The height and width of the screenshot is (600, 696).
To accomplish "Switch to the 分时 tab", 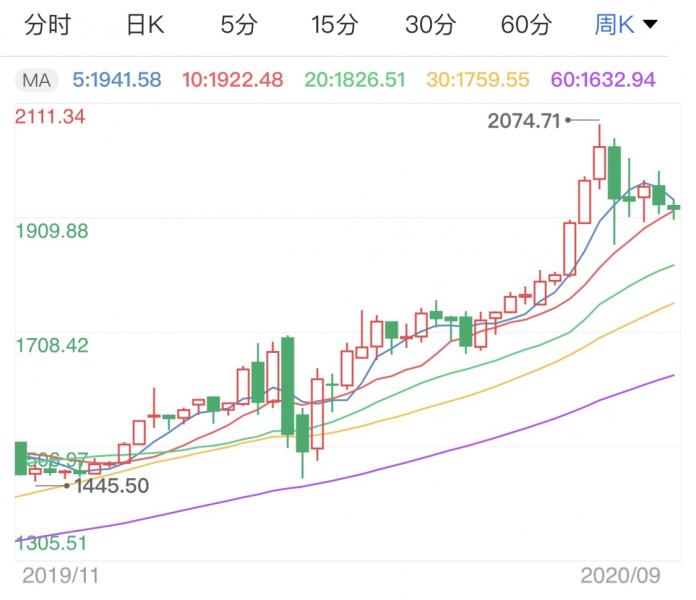I will point(46,26).
